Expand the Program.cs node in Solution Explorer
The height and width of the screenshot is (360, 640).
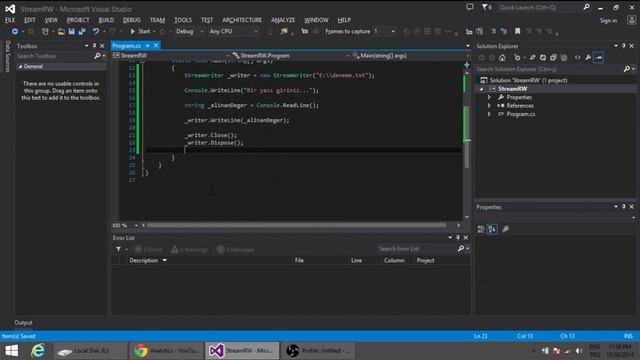coord(489,114)
